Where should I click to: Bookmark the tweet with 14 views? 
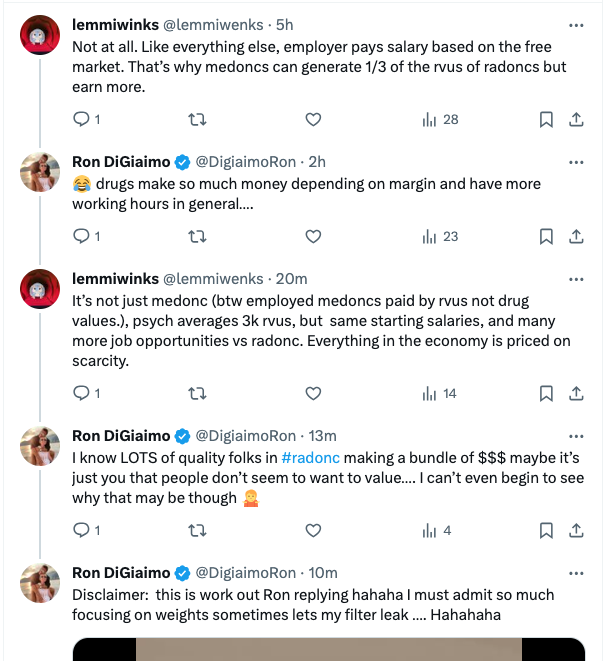click(x=546, y=394)
